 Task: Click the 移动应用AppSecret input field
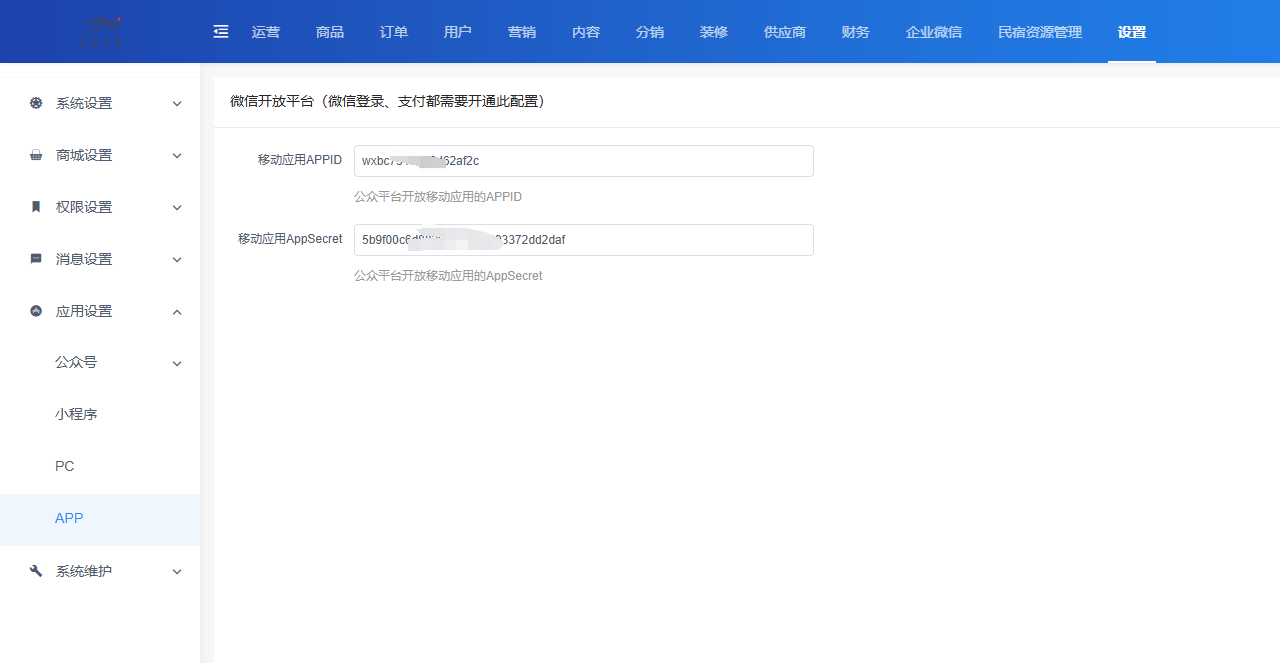point(584,240)
